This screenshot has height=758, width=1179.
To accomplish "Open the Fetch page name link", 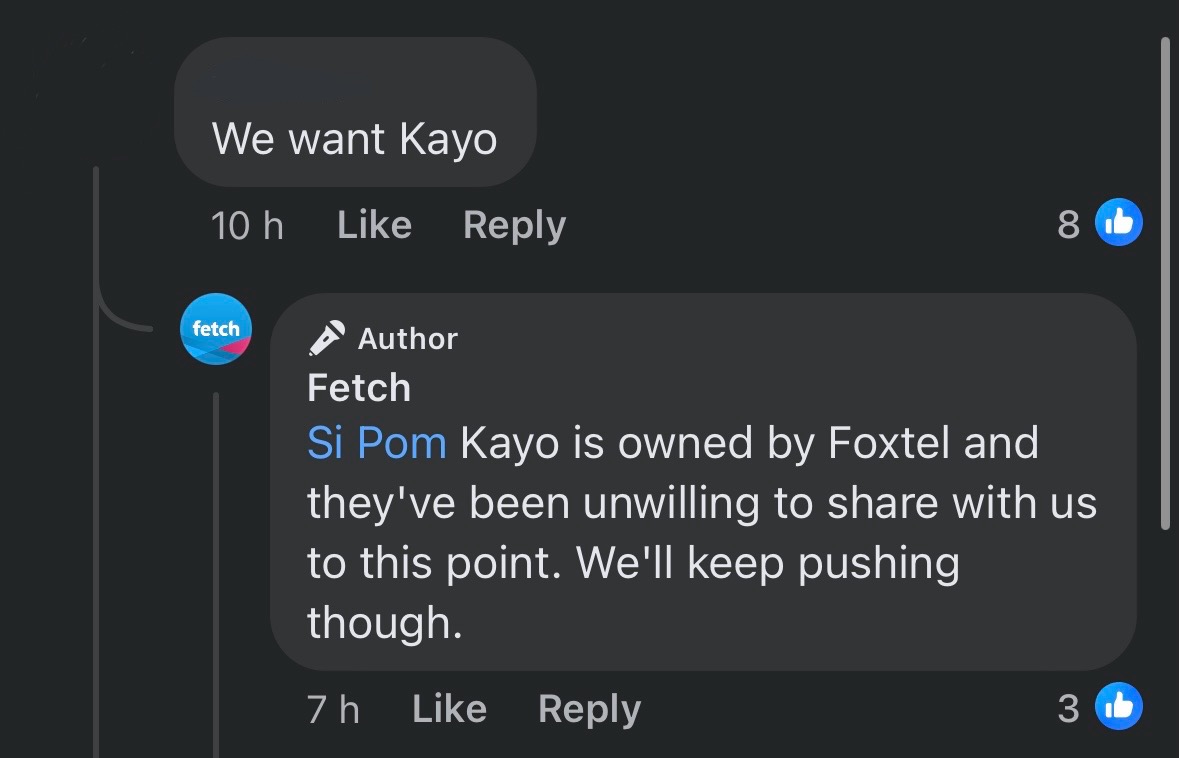I will pyautogui.click(x=359, y=387).
